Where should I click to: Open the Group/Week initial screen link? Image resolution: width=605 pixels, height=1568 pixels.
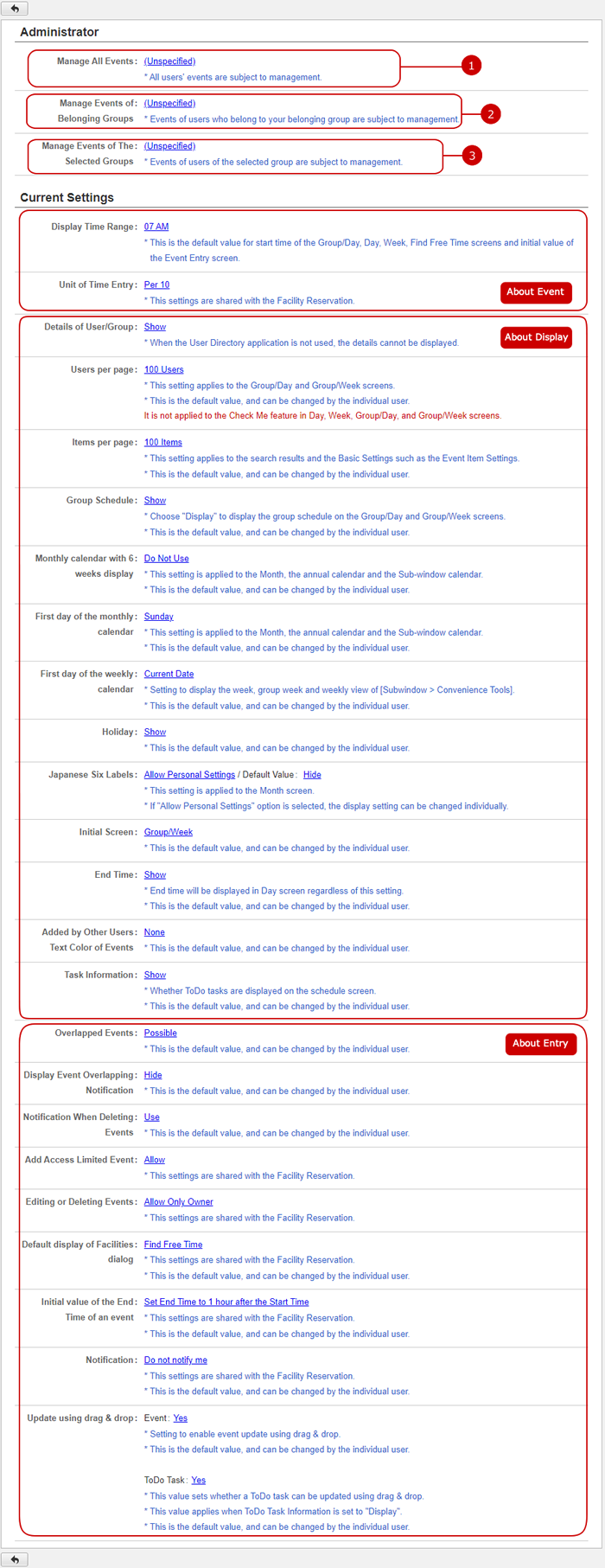169,832
